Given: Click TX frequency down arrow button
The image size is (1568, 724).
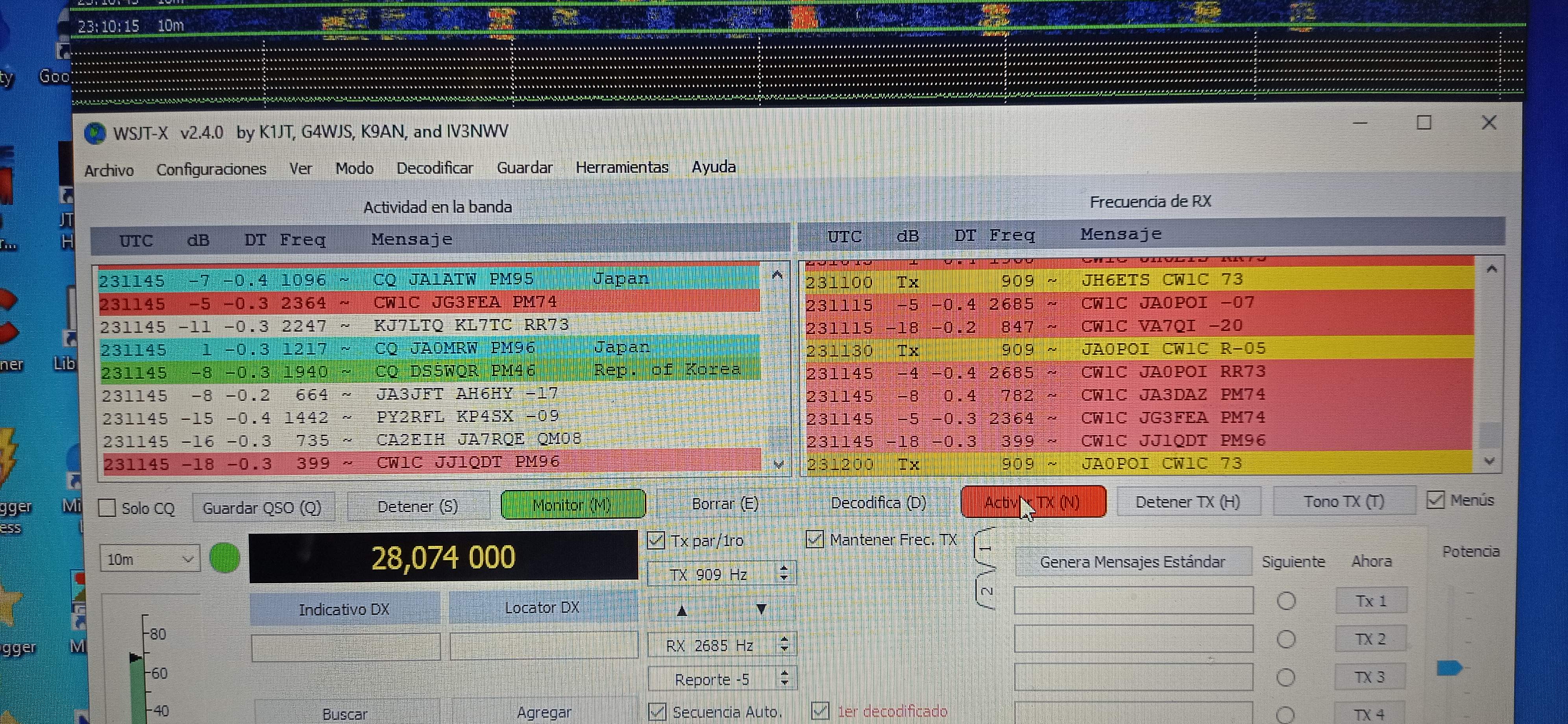Looking at the screenshot, I should point(761,609).
